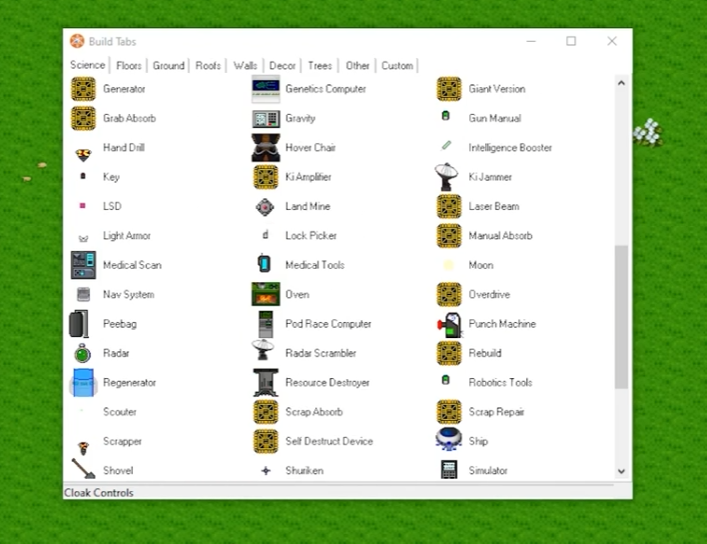Select the Scrap Repair label
Viewport: 707px width, 544px height.
[x=496, y=412]
